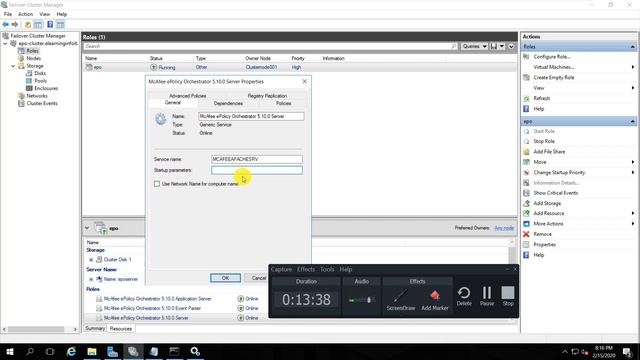Screen dimensions: 640x360
Task: Collapse the Storage tree node
Action: [13, 66]
